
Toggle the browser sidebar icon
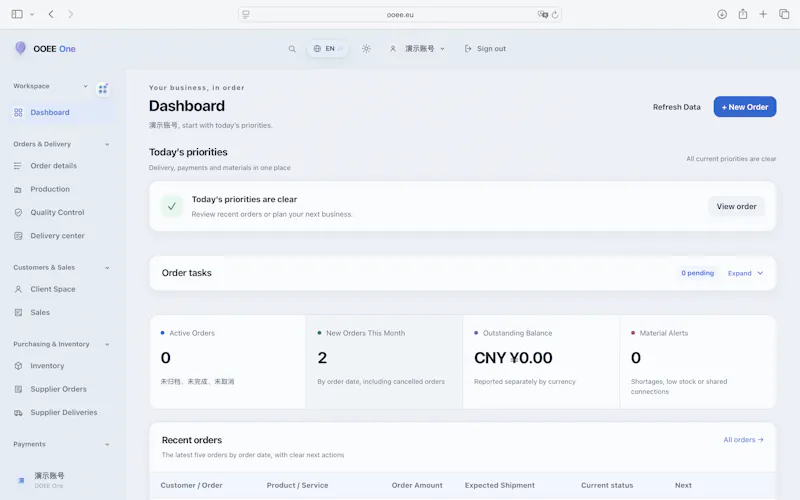(17, 14)
